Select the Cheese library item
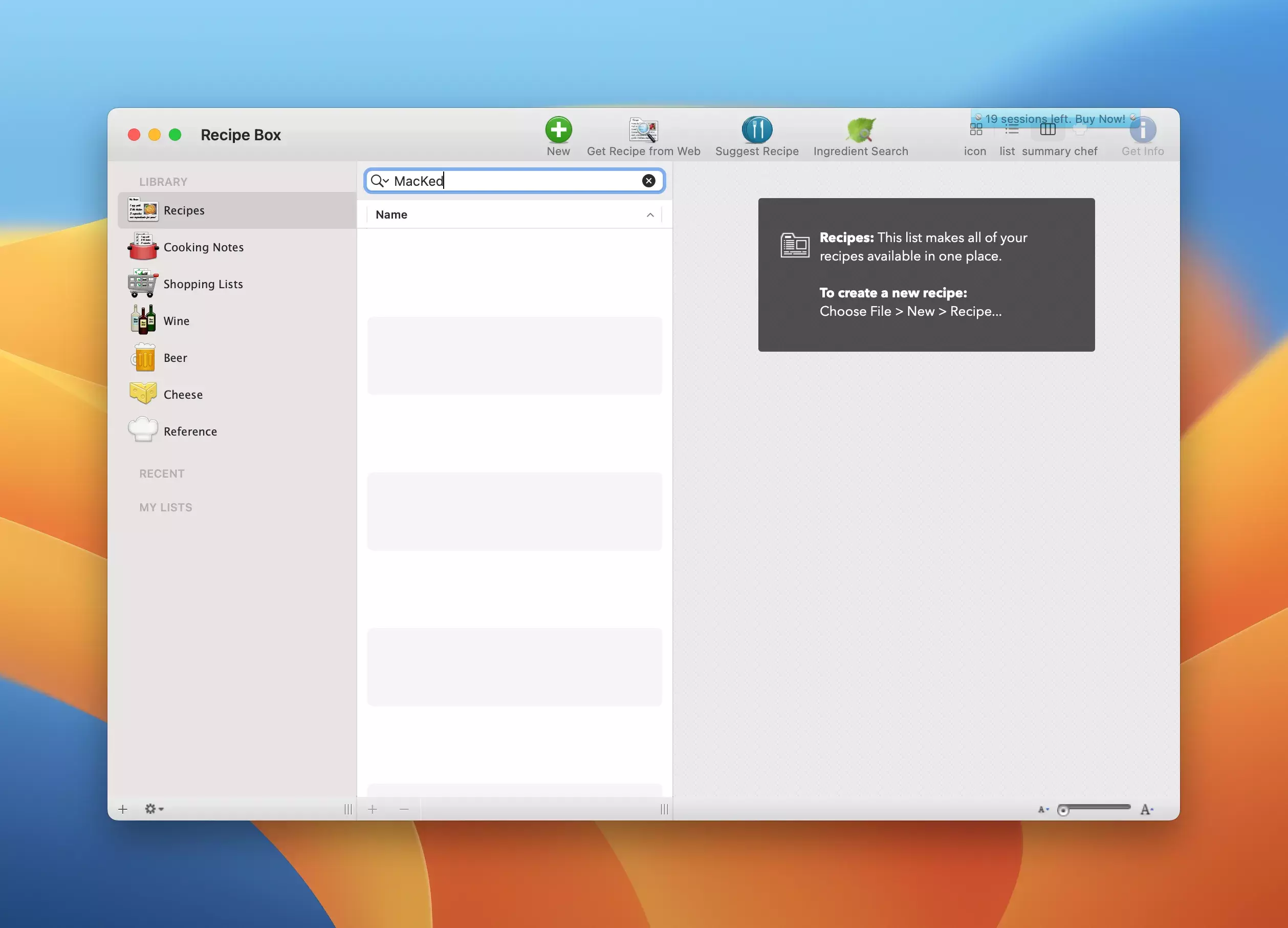Screen dimensions: 1288x928 click(x=182, y=395)
